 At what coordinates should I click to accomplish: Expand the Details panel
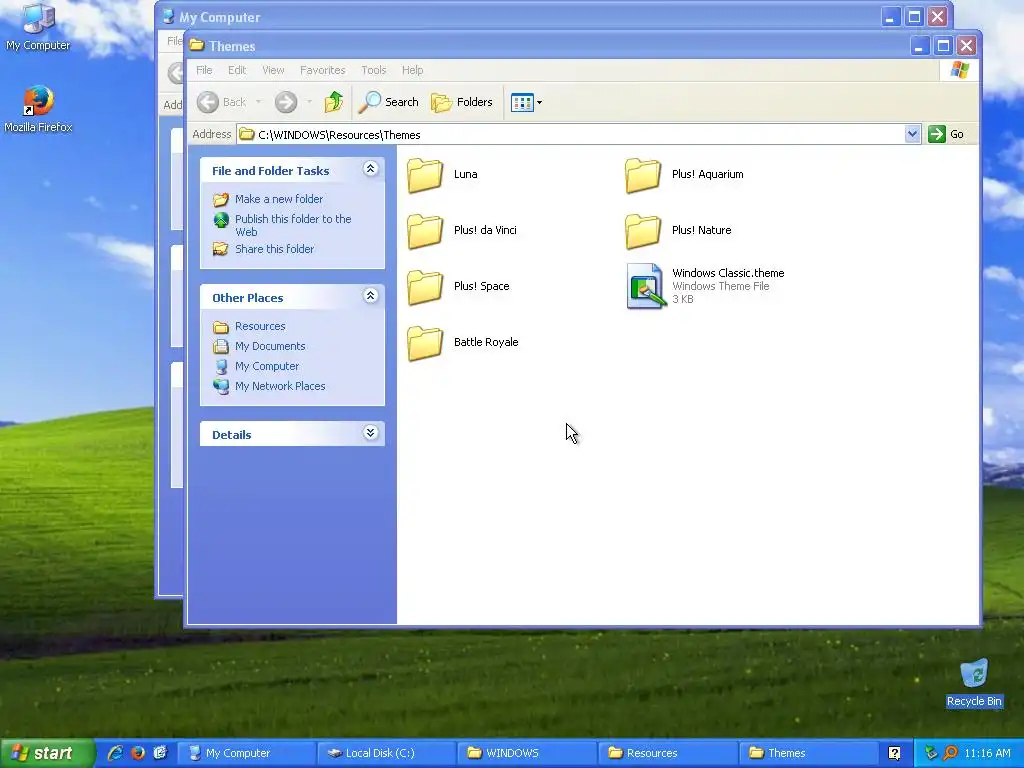click(370, 433)
